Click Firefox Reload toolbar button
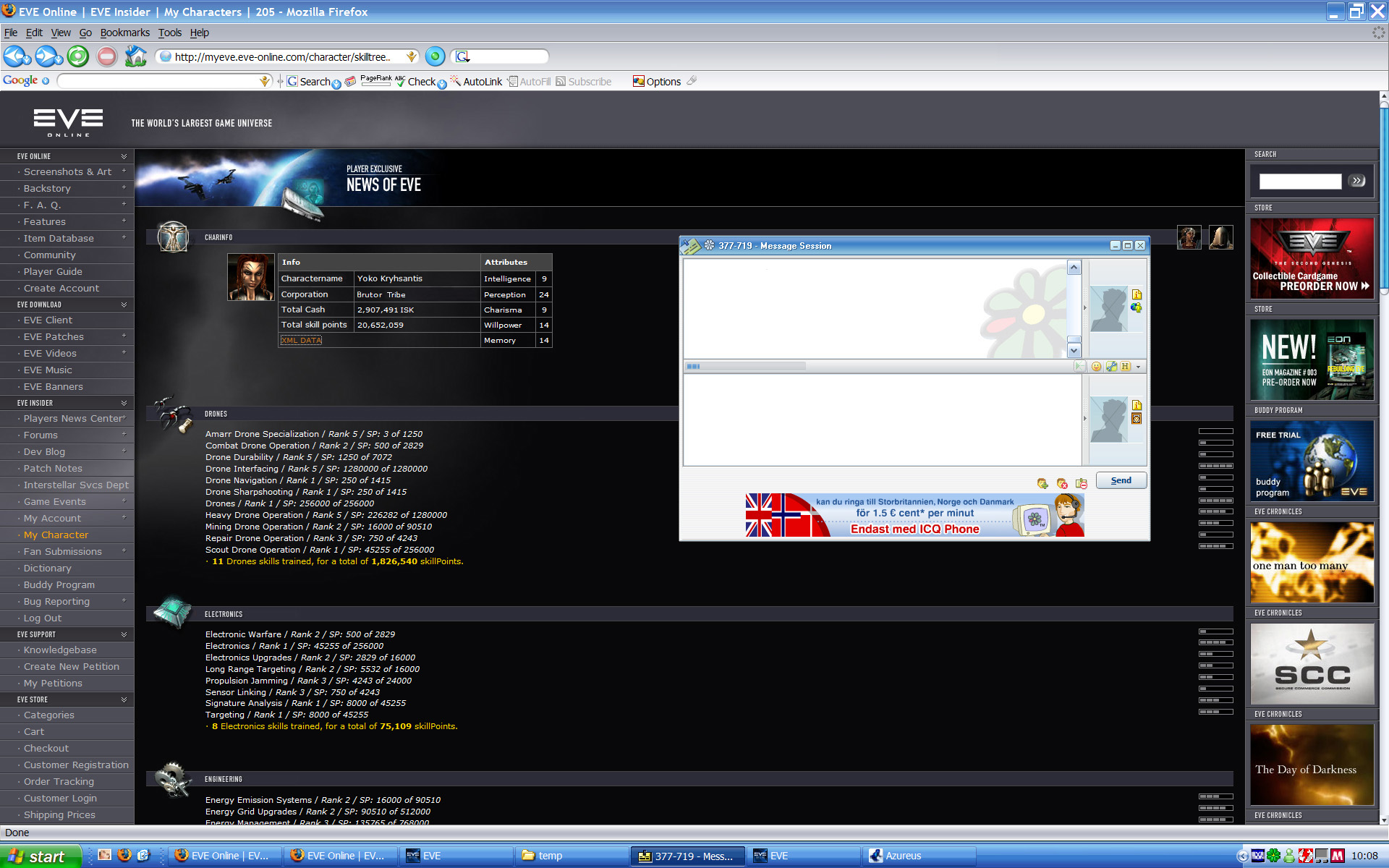This screenshot has height=868, width=1389. (78, 56)
